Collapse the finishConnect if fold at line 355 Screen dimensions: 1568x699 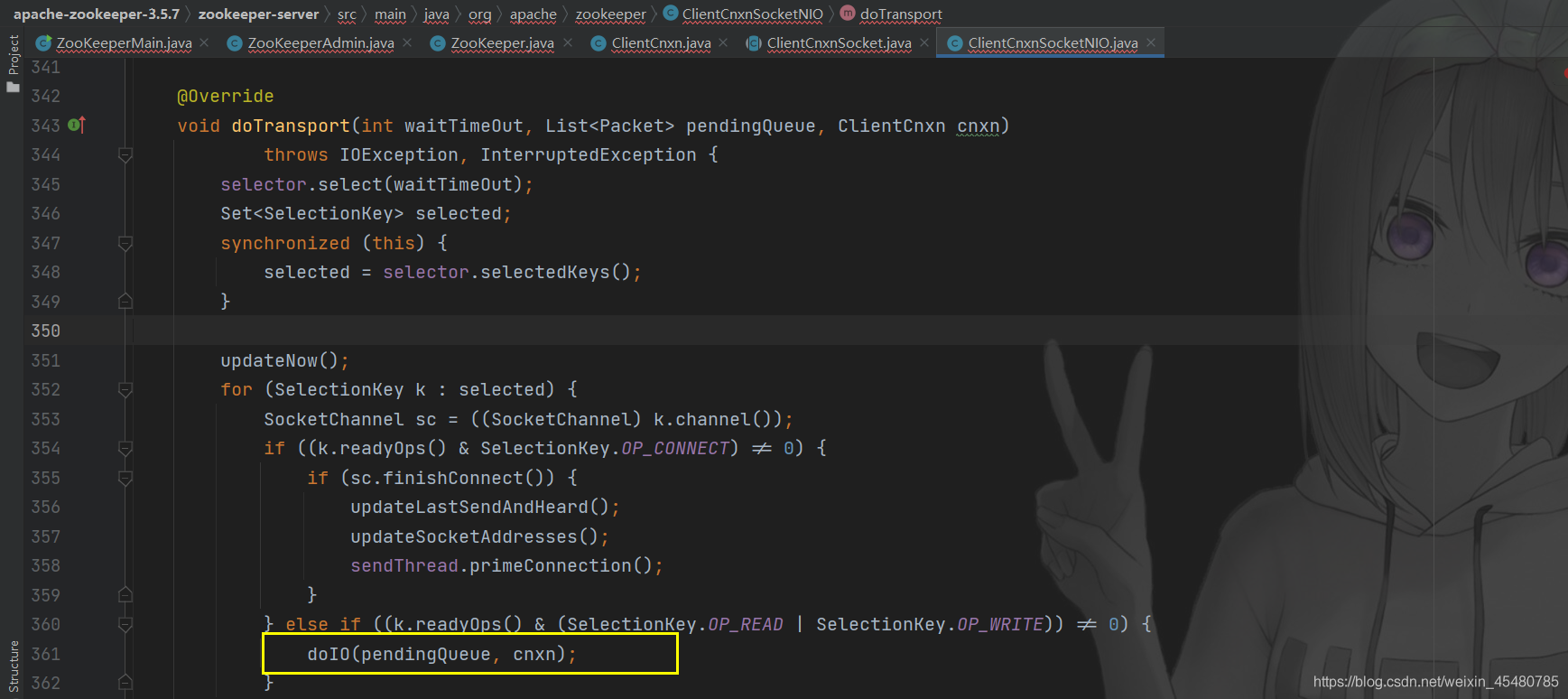pyautogui.click(x=125, y=478)
